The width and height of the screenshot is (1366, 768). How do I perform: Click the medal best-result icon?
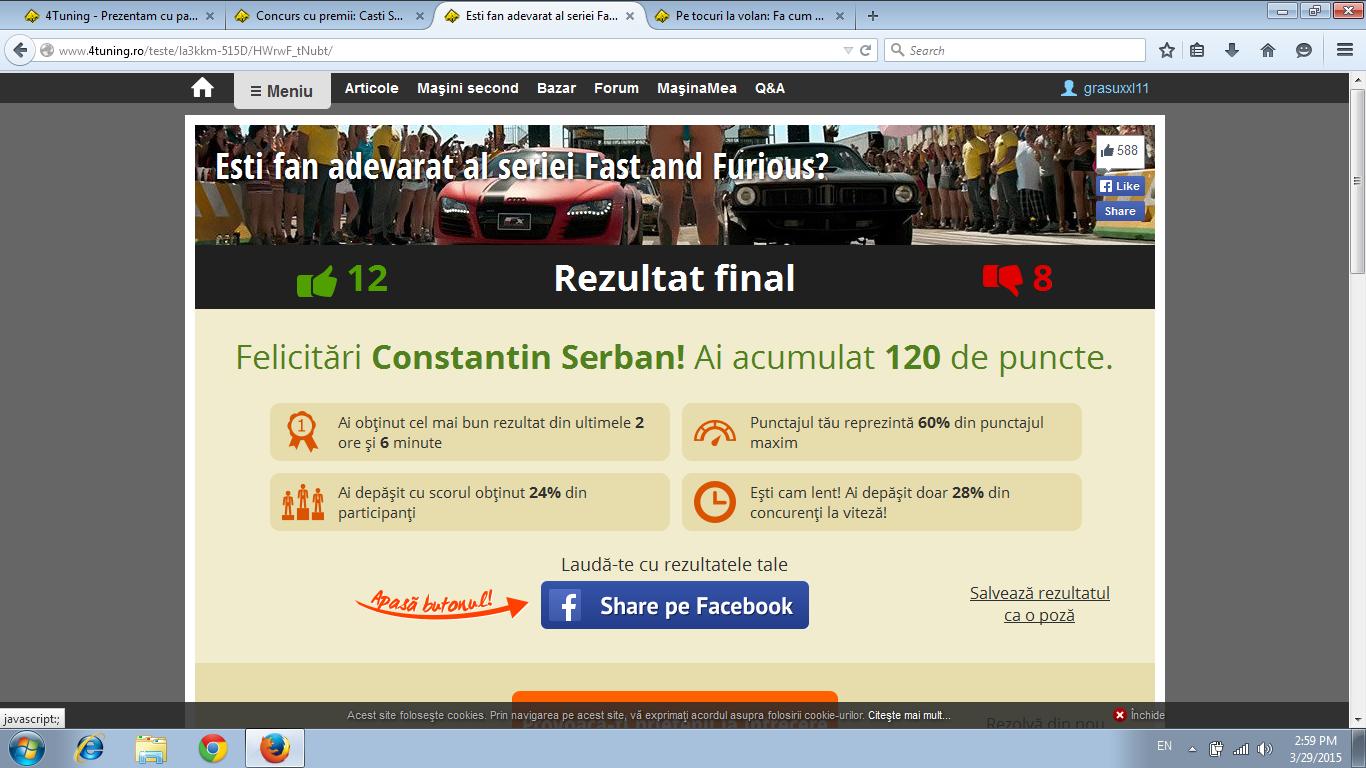[x=301, y=431]
